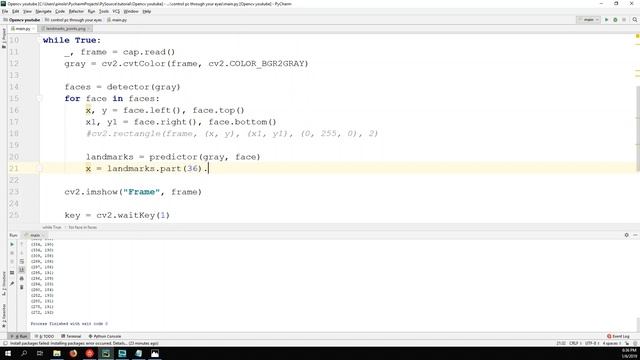The image size is (640, 360).
Task: Collapse the for face in faces block
Action: 40,98
